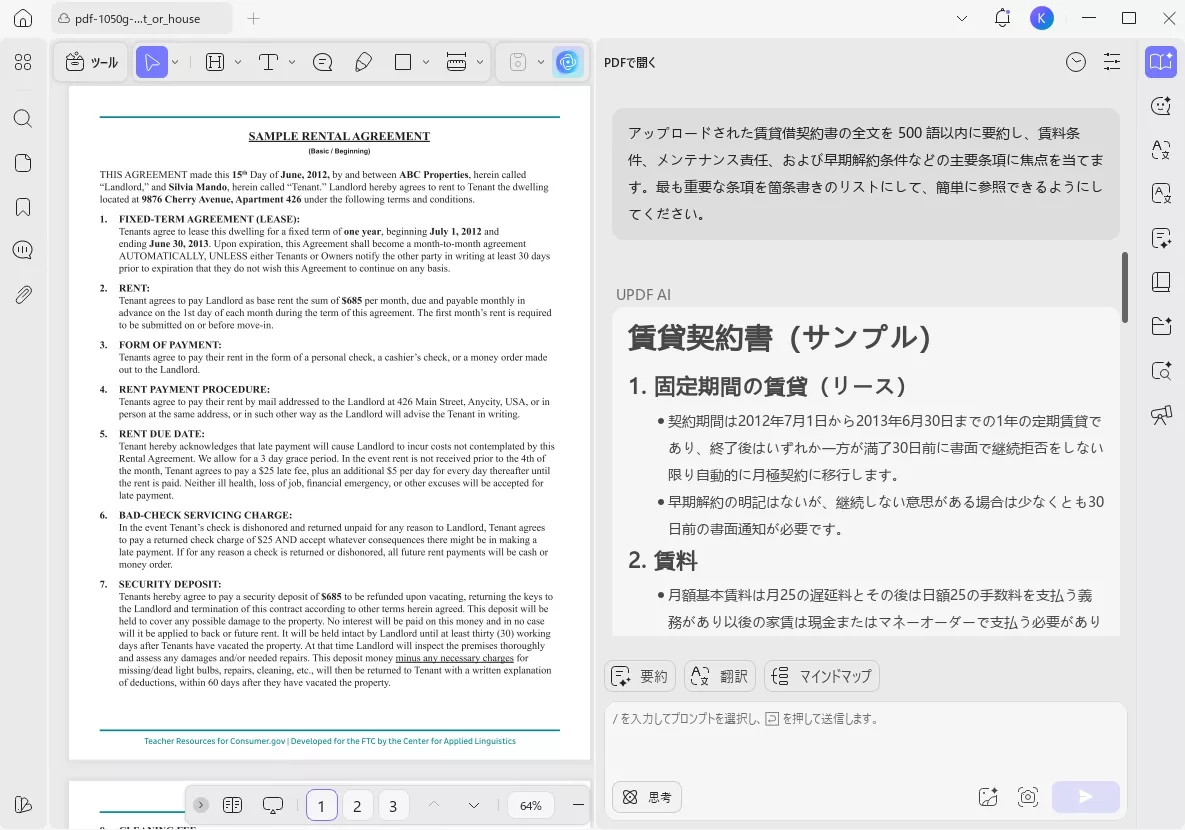This screenshot has width=1185, height=830.
Task: Open the shape tool dropdown arrow
Action: pyautogui.click(x=426, y=62)
